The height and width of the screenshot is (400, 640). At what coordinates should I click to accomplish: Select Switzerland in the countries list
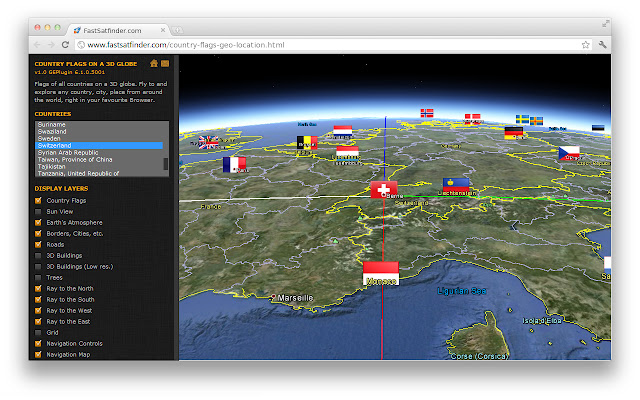click(99, 145)
